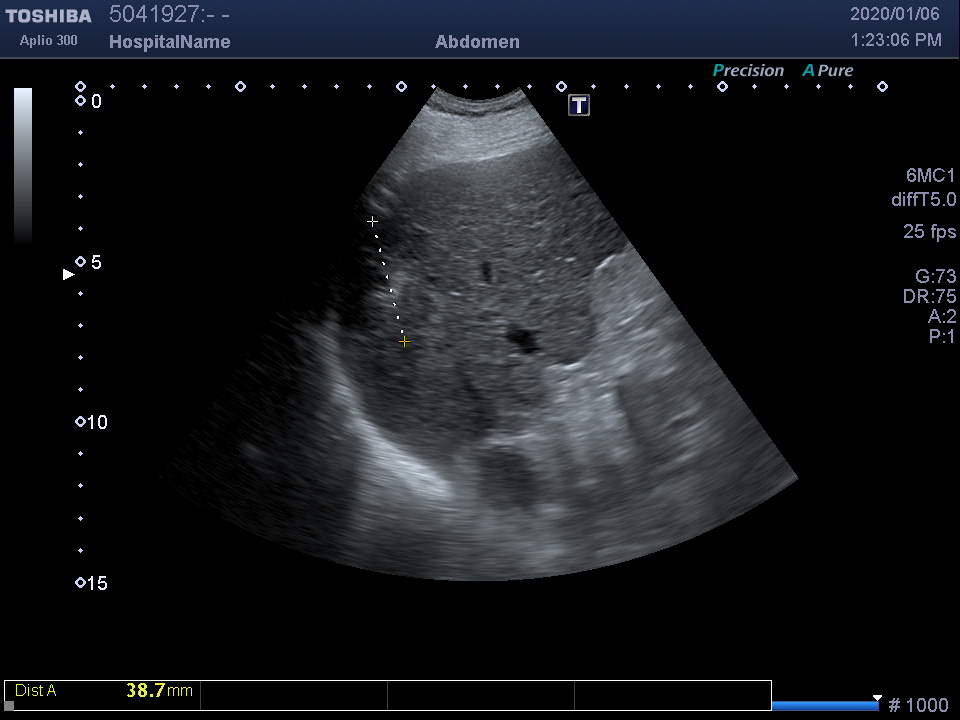Toggle the APure imaging indicator
The image size is (960, 720).
tap(828, 71)
